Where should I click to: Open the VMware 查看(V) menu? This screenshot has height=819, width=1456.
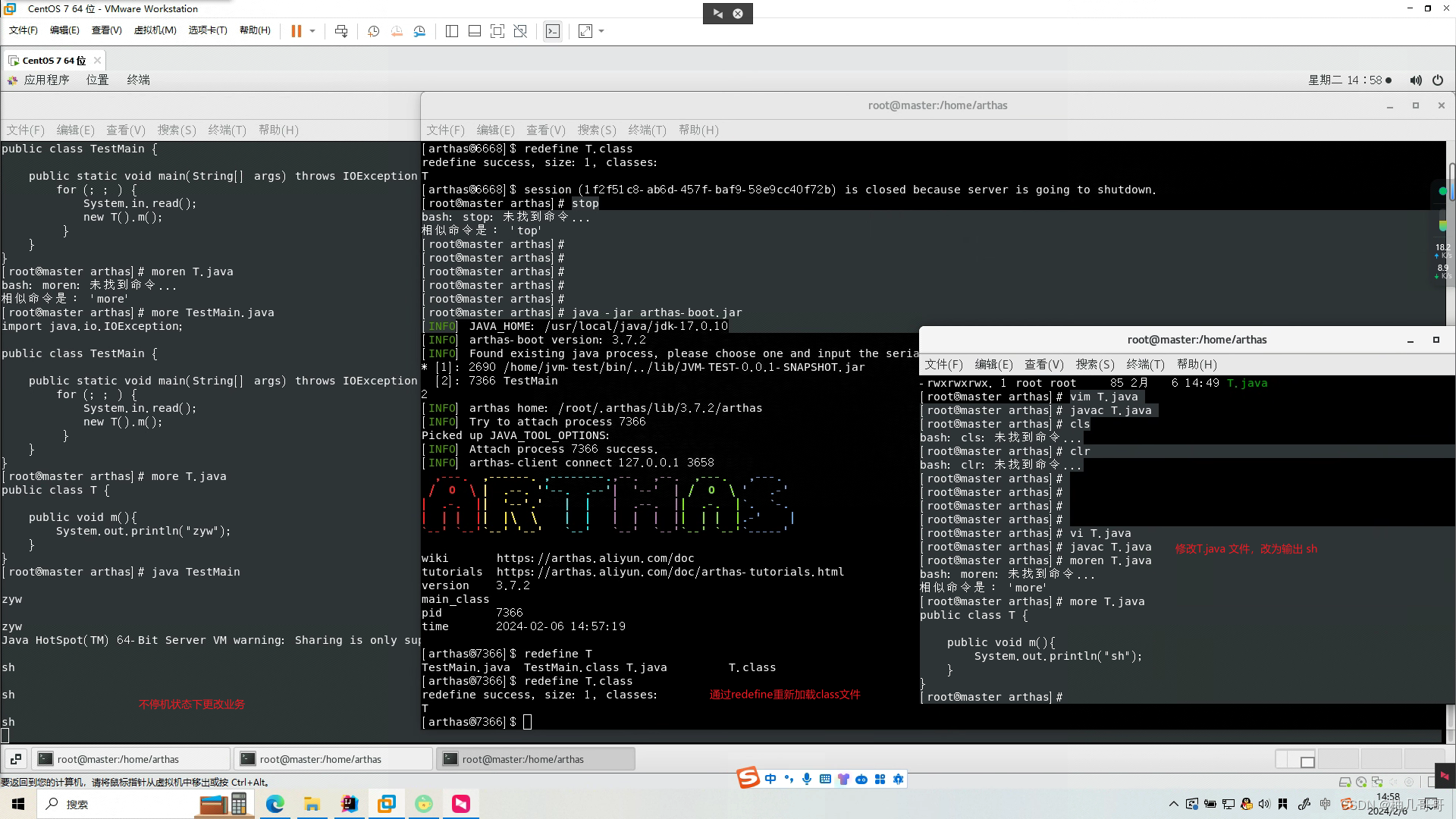(107, 30)
